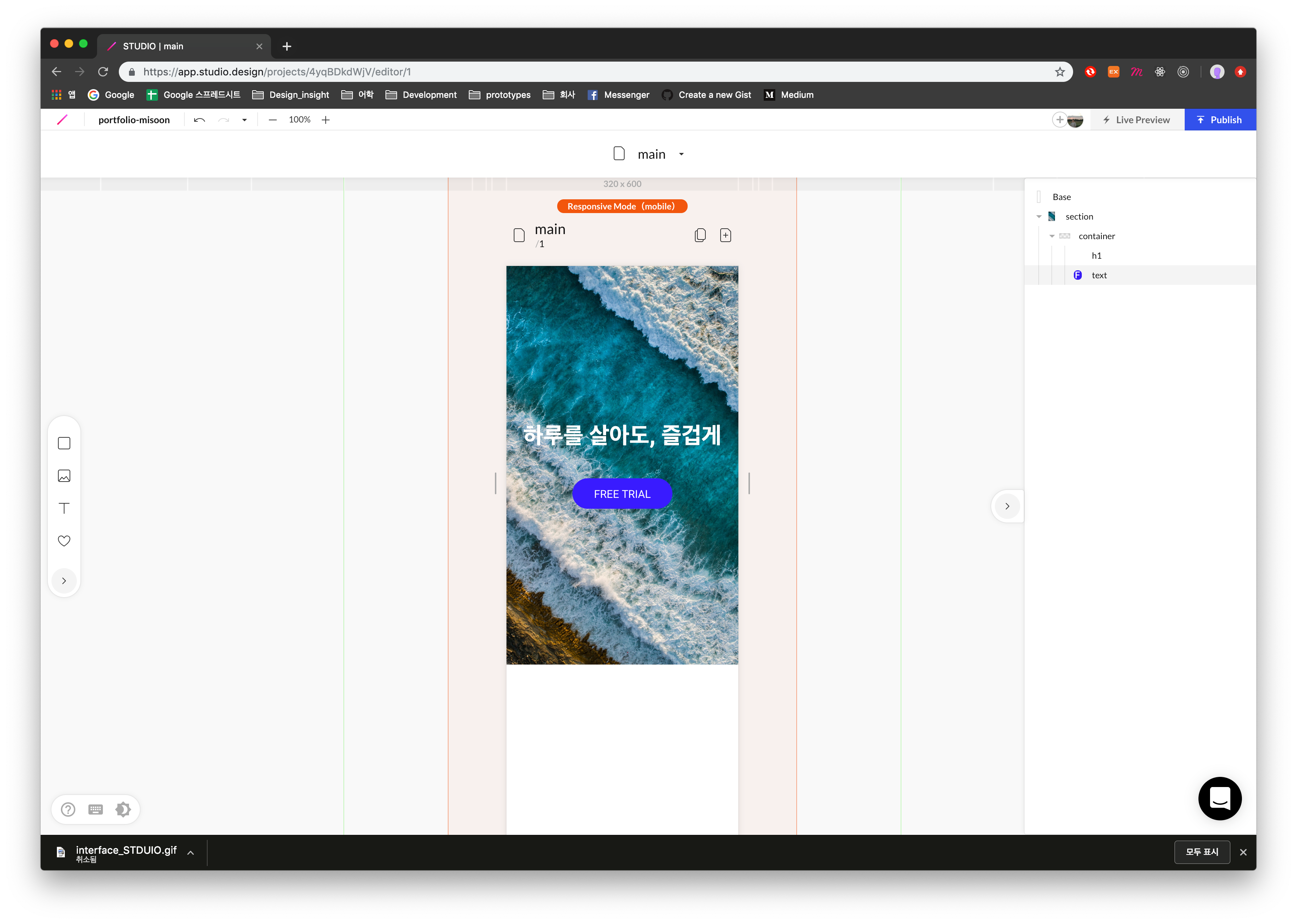
Task: Bookmark this page with star icon
Action: pyautogui.click(x=1059, y=72)
